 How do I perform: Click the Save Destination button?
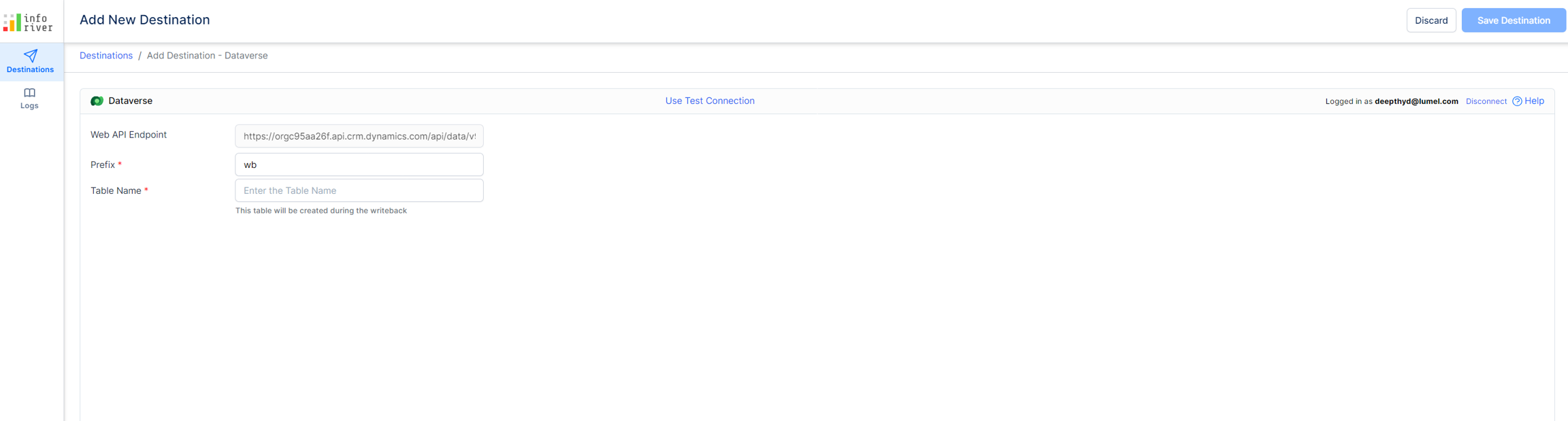1514,20
